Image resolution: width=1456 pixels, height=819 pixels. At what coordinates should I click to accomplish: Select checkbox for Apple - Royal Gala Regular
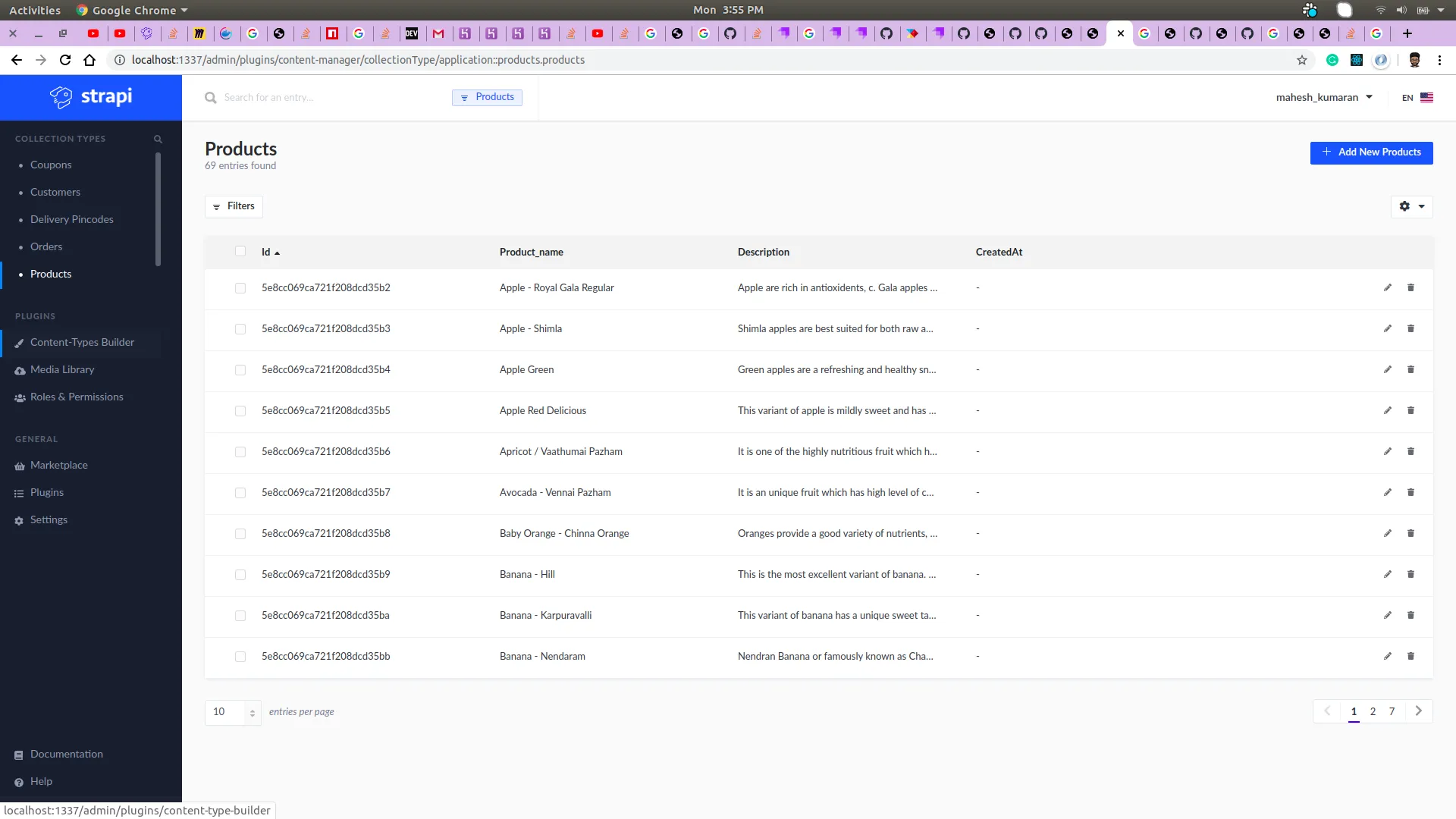tap(240, 288)
